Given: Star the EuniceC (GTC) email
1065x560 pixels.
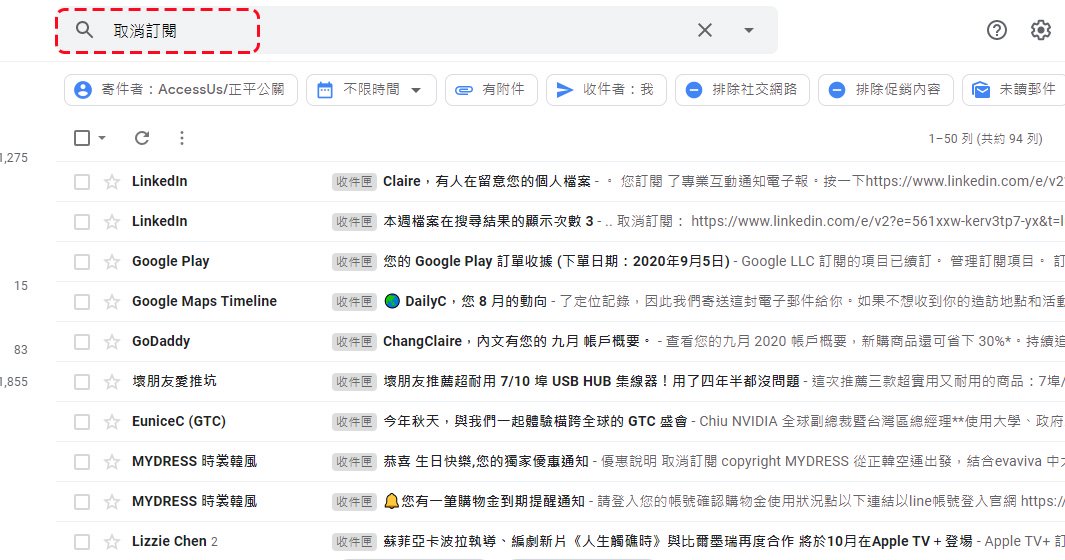Looking at the screenshot, I should tap(111, 421).
